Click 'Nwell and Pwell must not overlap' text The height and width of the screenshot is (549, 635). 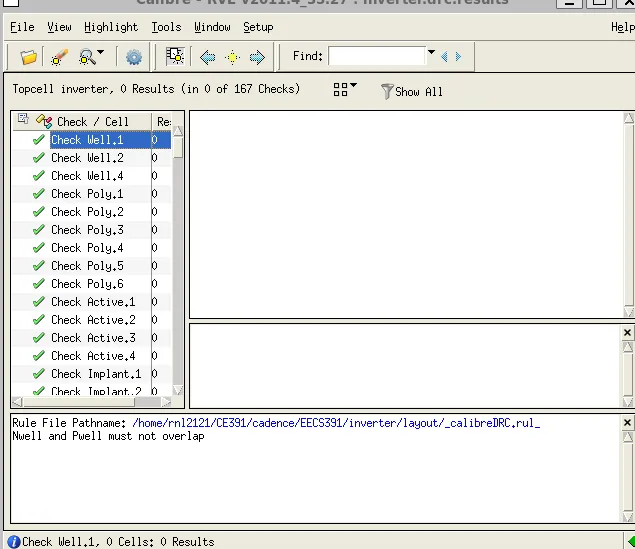[108, 436]
